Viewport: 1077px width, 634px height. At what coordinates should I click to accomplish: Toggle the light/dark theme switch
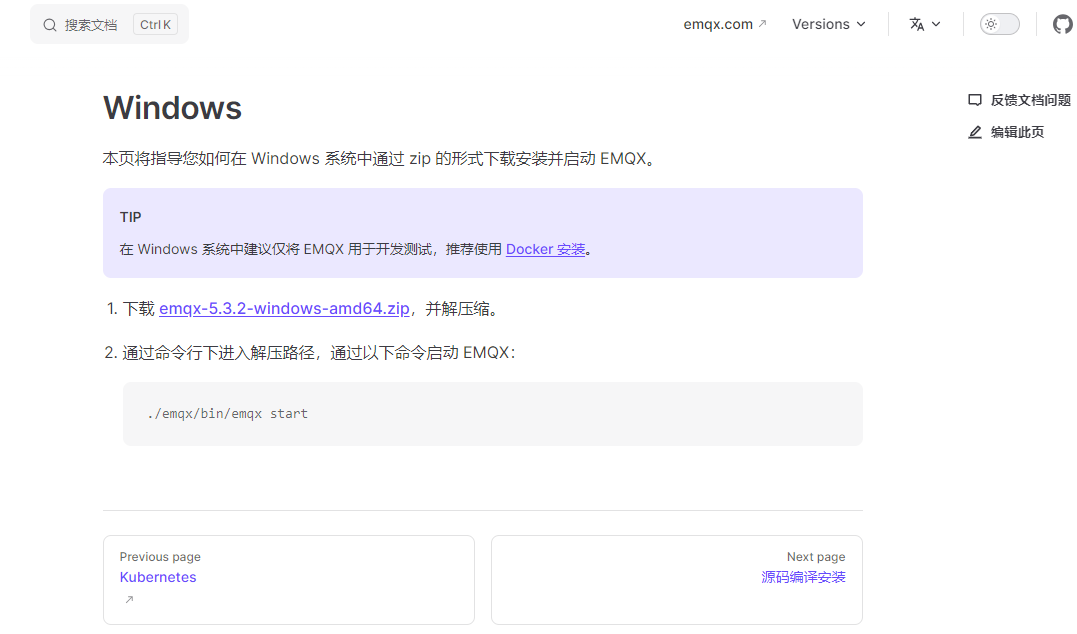click(x=999, y=24)
